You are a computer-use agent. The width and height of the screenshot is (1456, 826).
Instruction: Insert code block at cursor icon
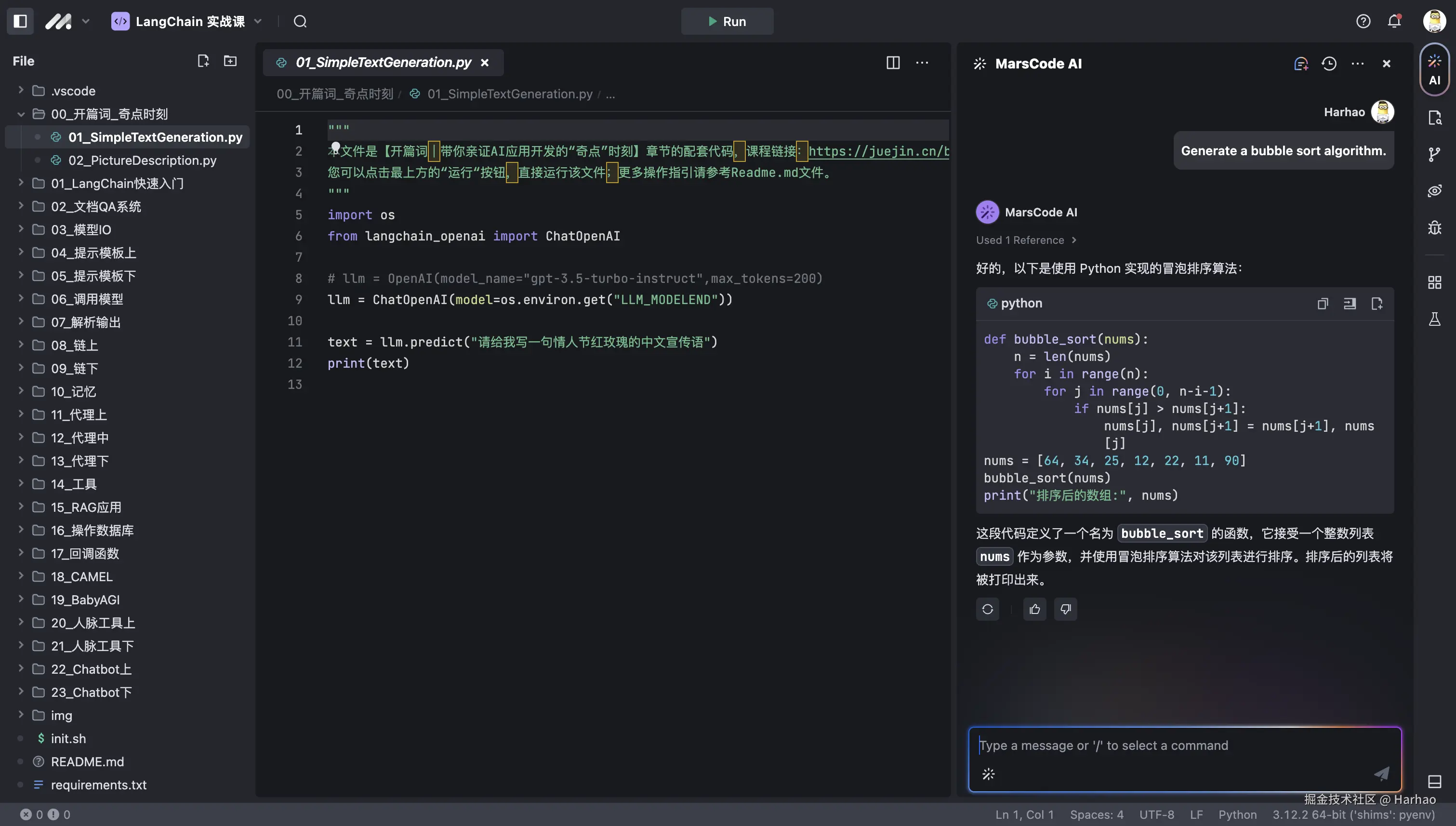[1350, 304]
